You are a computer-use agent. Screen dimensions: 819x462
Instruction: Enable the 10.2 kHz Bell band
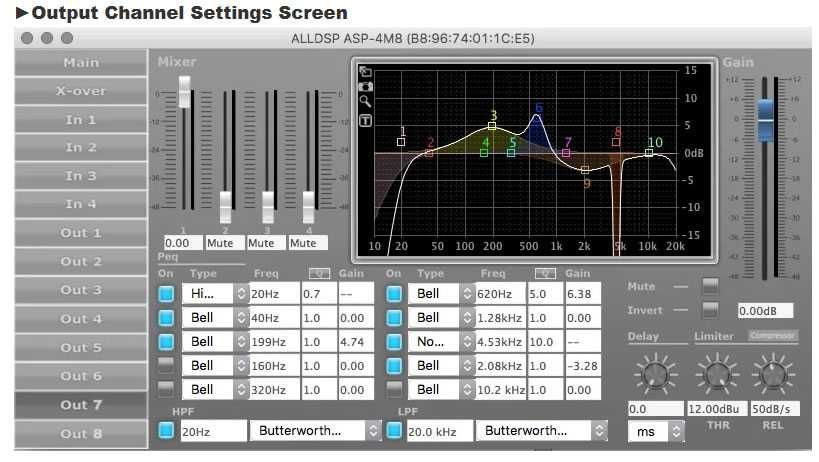coord(394,389)
